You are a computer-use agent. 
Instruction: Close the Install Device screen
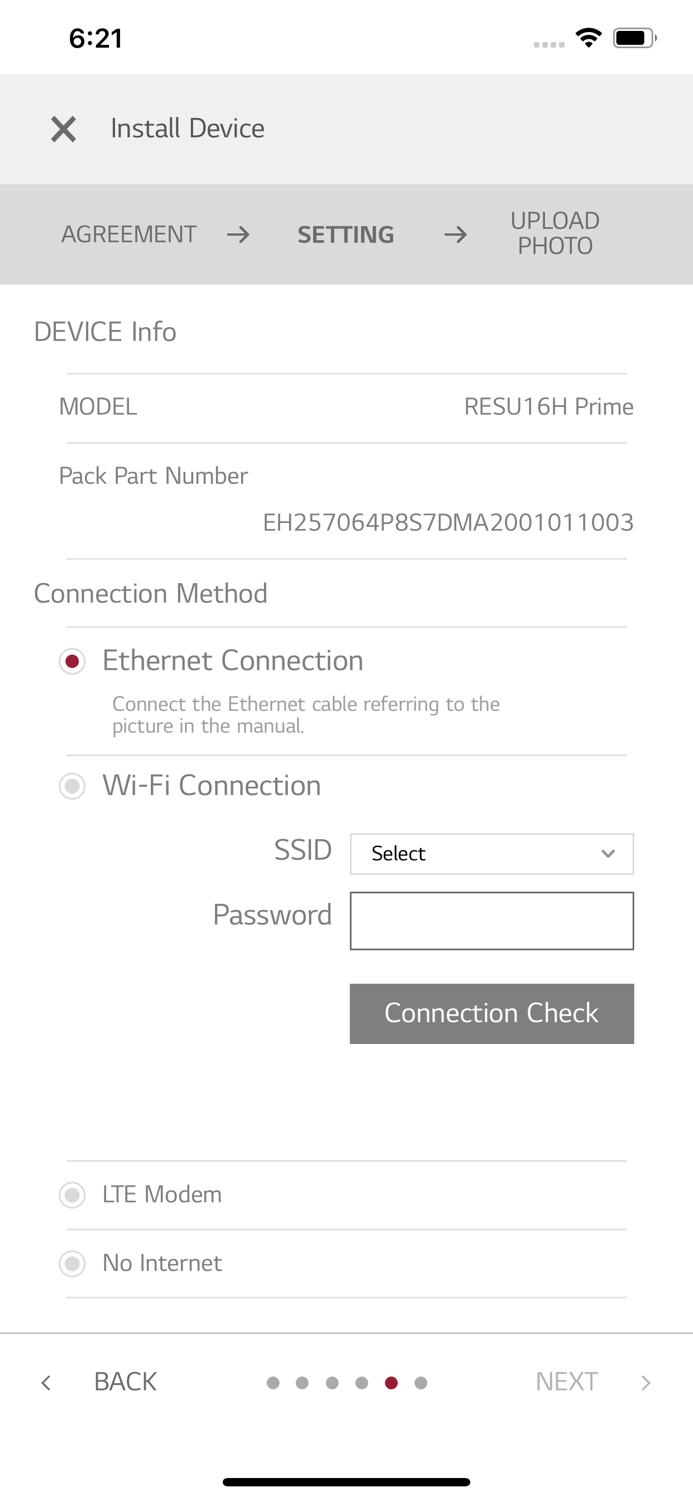coord(63,128)
